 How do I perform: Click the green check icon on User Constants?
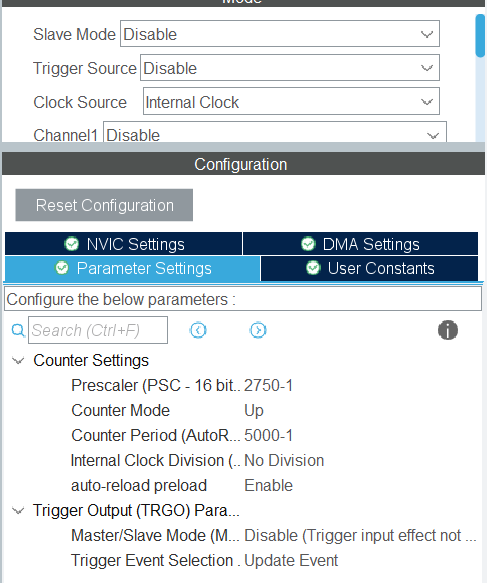[313, 268]
